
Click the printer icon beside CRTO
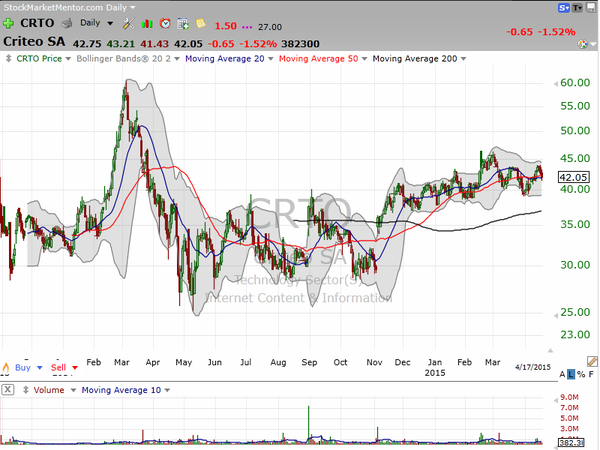point(67,24)
